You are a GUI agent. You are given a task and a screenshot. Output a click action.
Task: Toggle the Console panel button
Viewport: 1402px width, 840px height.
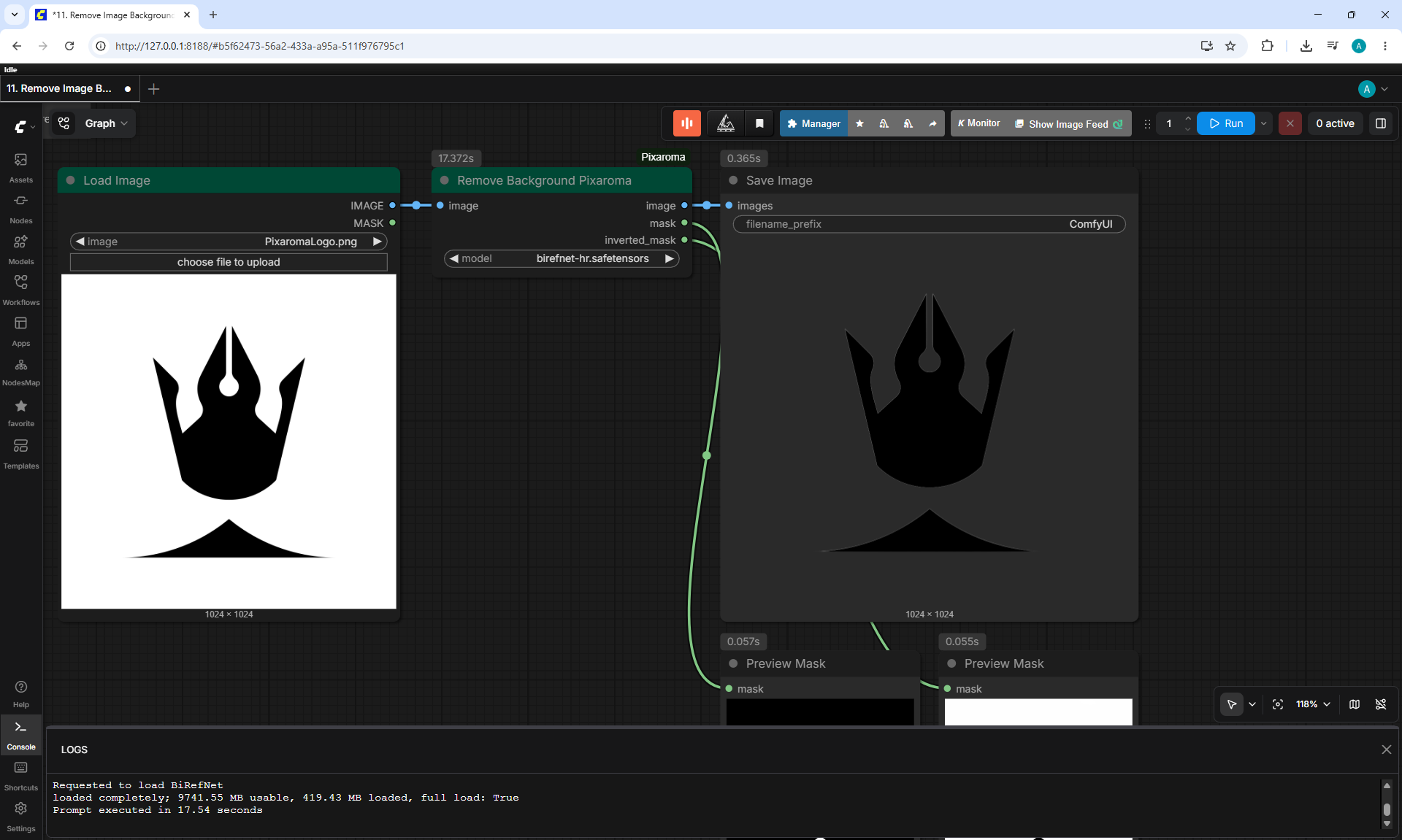pyautogui.click(x=20, y=736)
